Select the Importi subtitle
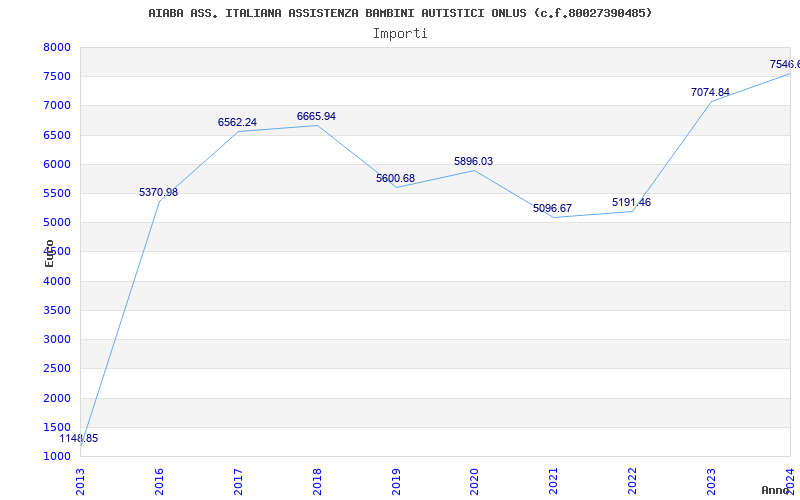Image resolution: width=800 pixels, height=500 pixels. click(x=400, y=34)
